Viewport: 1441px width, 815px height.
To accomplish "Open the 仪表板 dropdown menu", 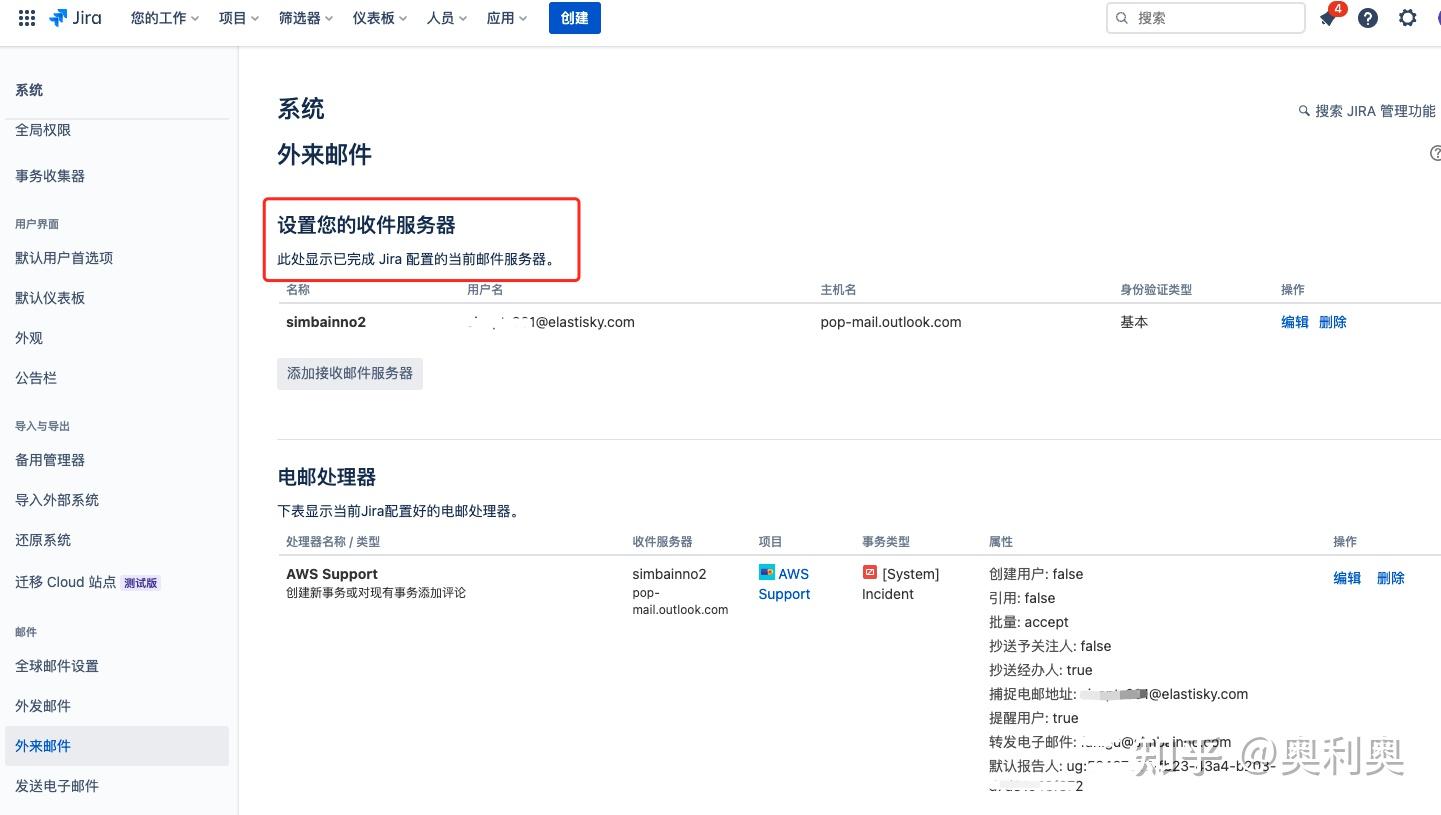I will coord(380,18).
